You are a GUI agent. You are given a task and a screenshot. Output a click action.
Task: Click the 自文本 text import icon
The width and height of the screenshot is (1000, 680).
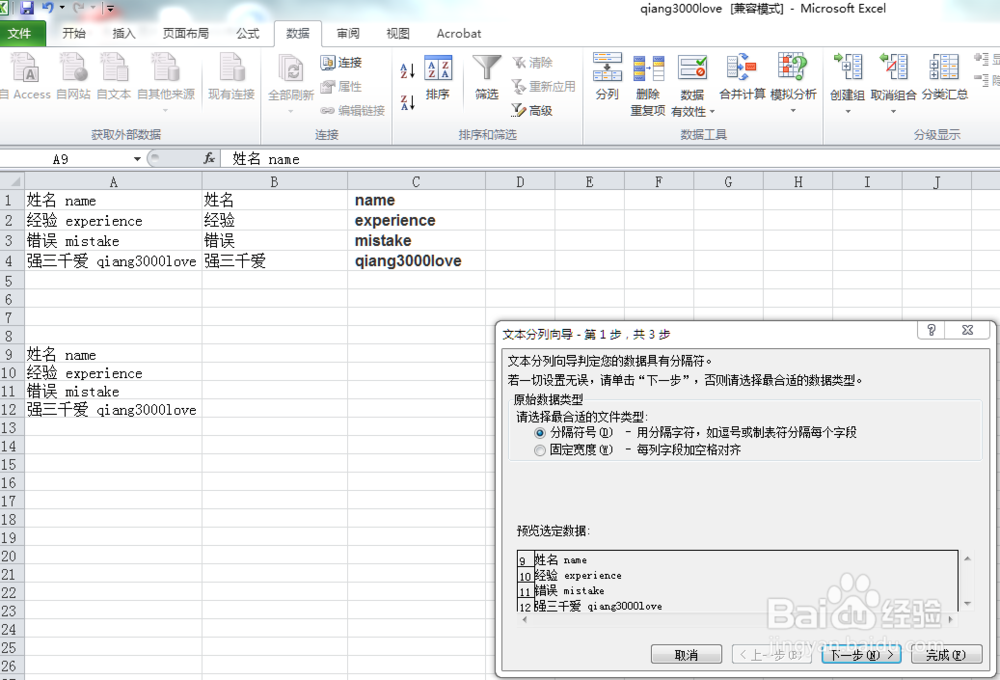pos(114,77)
